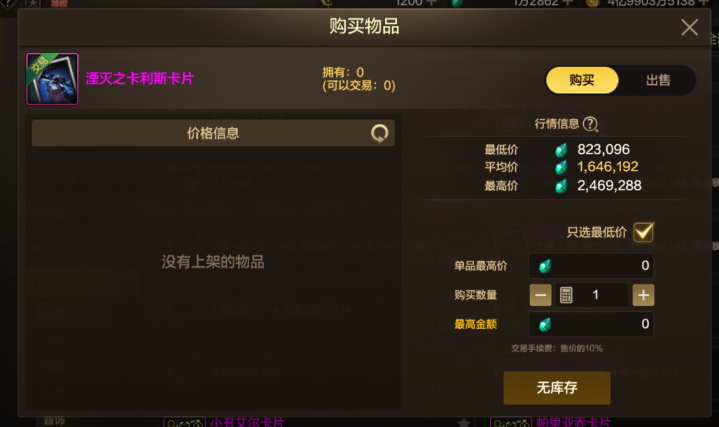Screen dimensions: 719x427
Task: Click the gem icon beside 最高价
Action: 561,186
